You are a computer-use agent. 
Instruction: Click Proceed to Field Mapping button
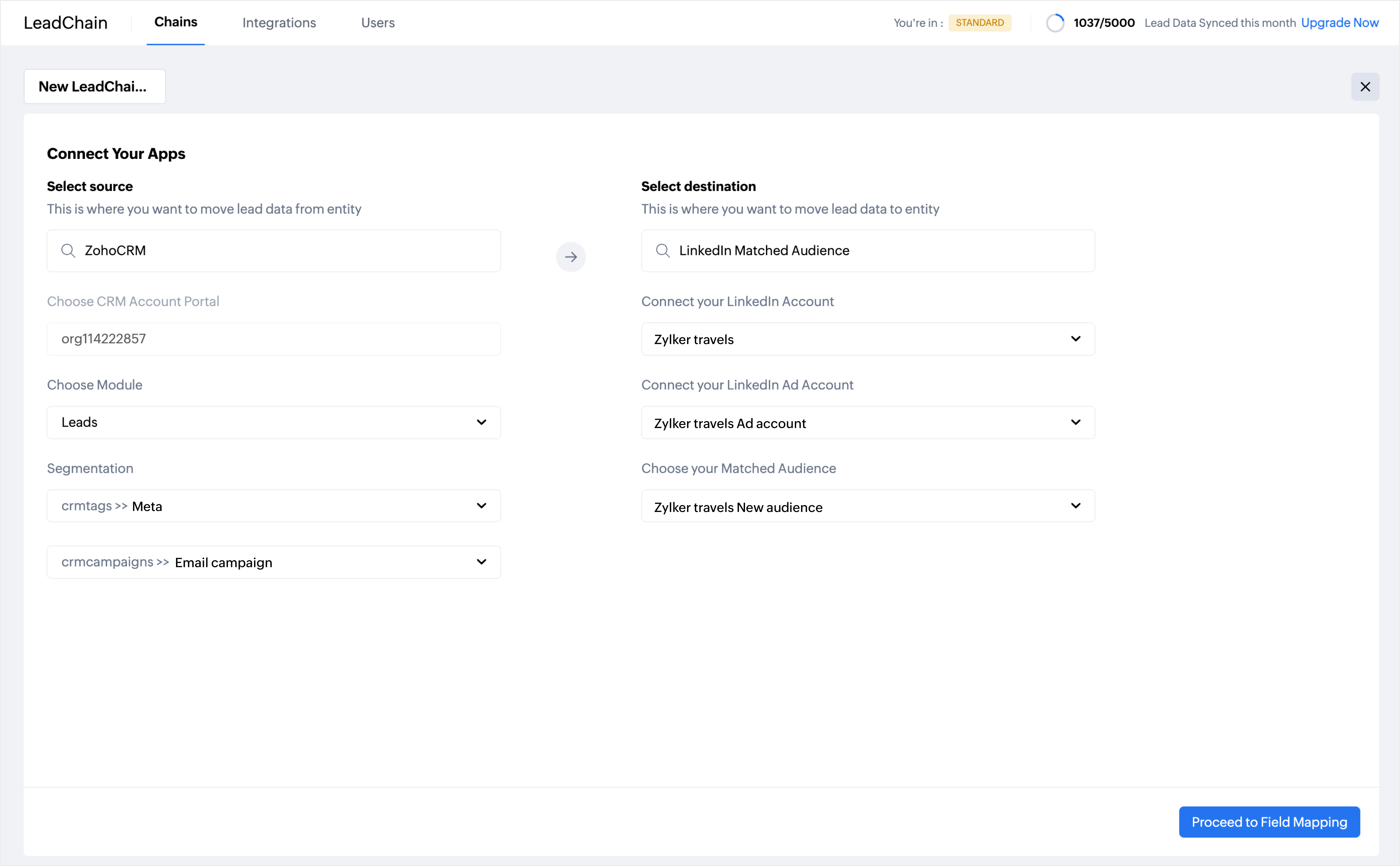click(1269, 822)
